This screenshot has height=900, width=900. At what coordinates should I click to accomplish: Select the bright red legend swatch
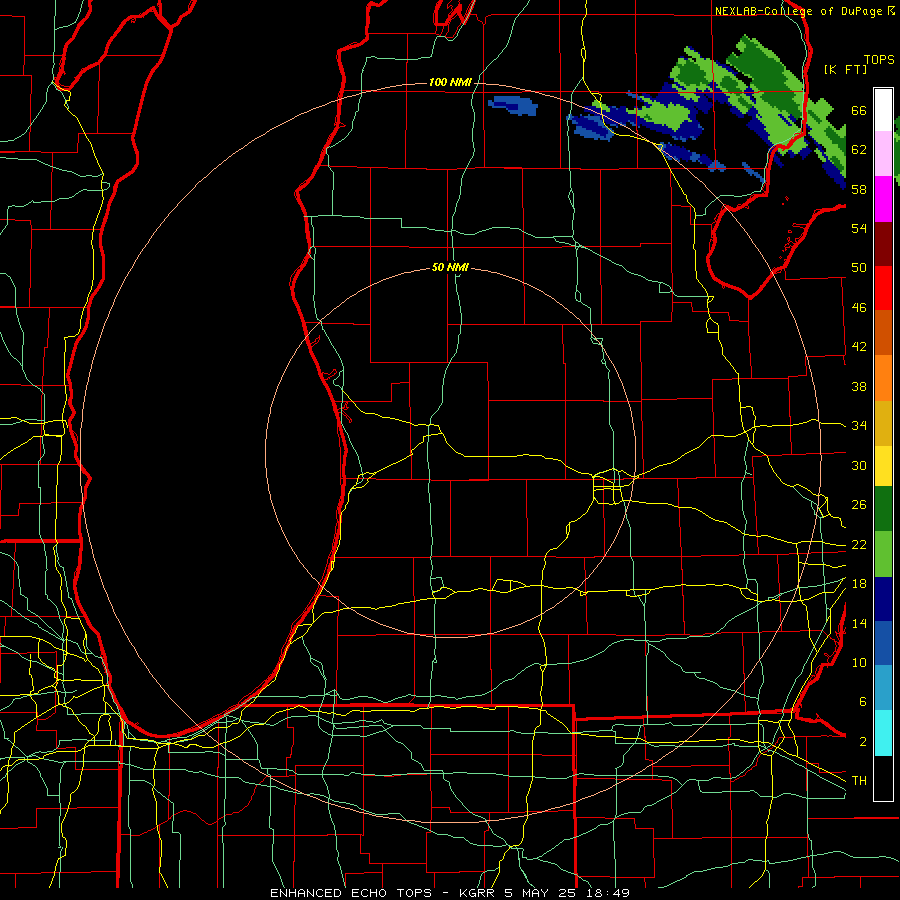click(x=883, y=288)
